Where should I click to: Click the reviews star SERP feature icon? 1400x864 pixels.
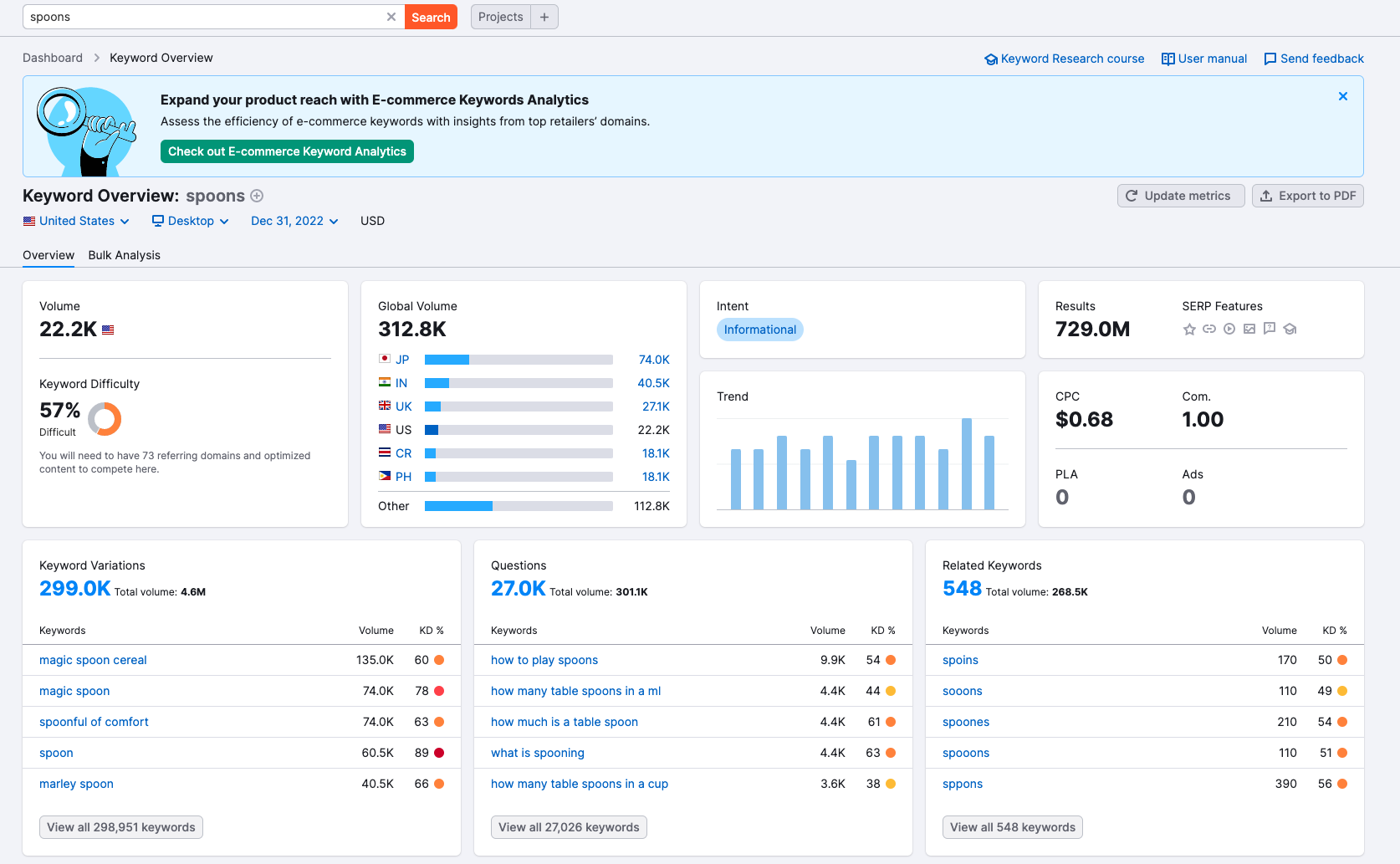coord(1189,330)
